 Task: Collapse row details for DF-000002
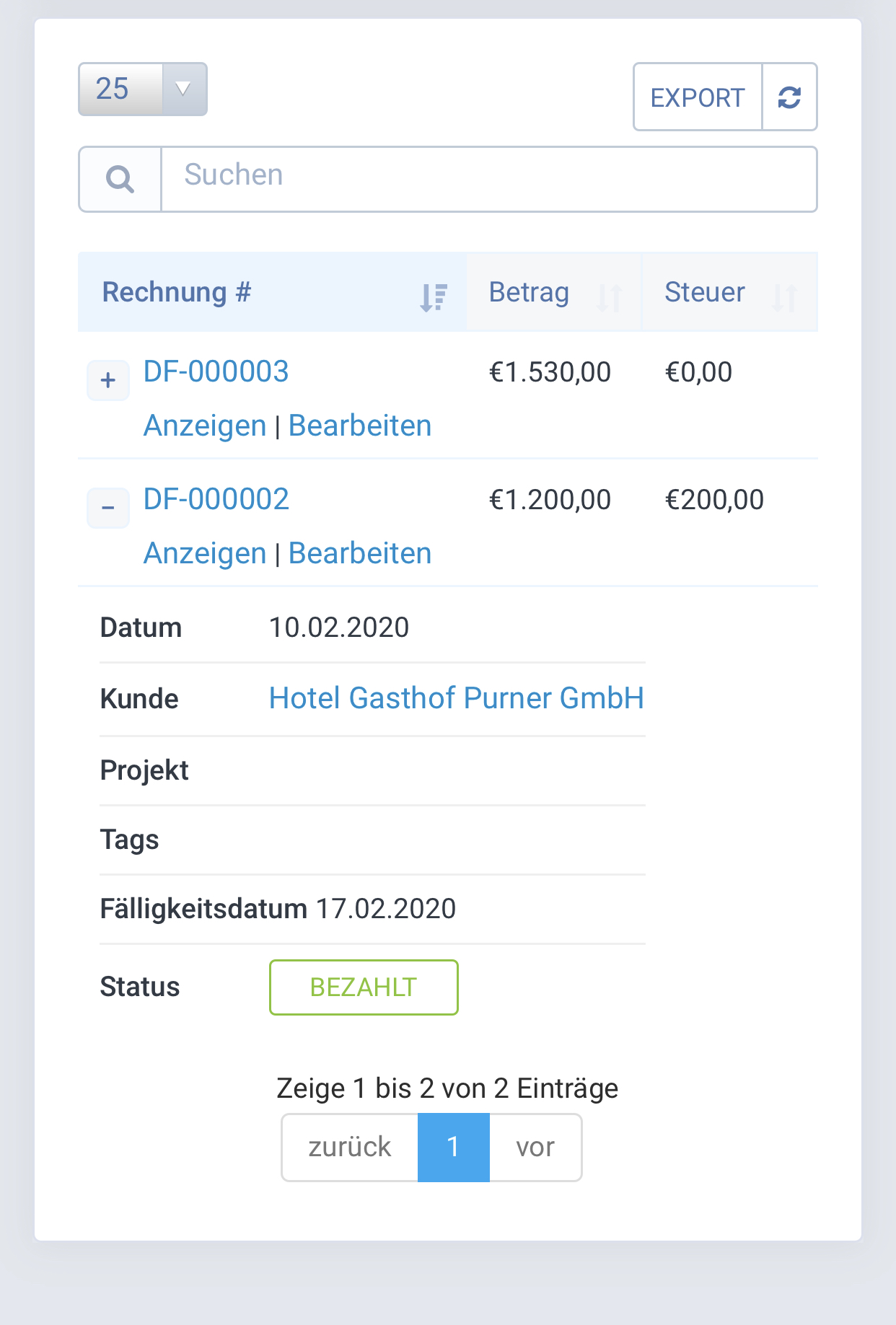click(108, 508)
